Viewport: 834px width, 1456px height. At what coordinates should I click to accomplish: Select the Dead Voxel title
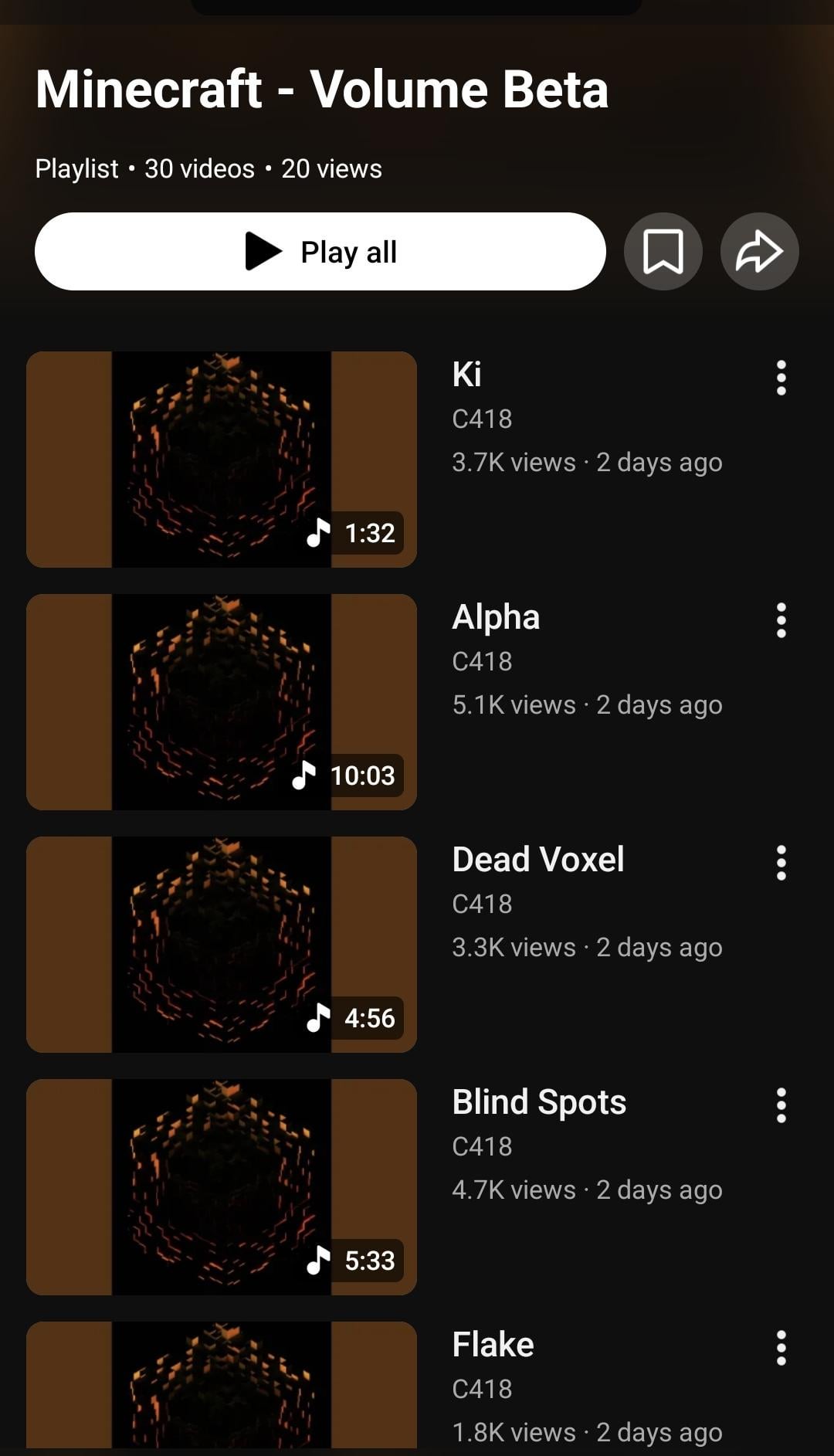click(538, 860)
